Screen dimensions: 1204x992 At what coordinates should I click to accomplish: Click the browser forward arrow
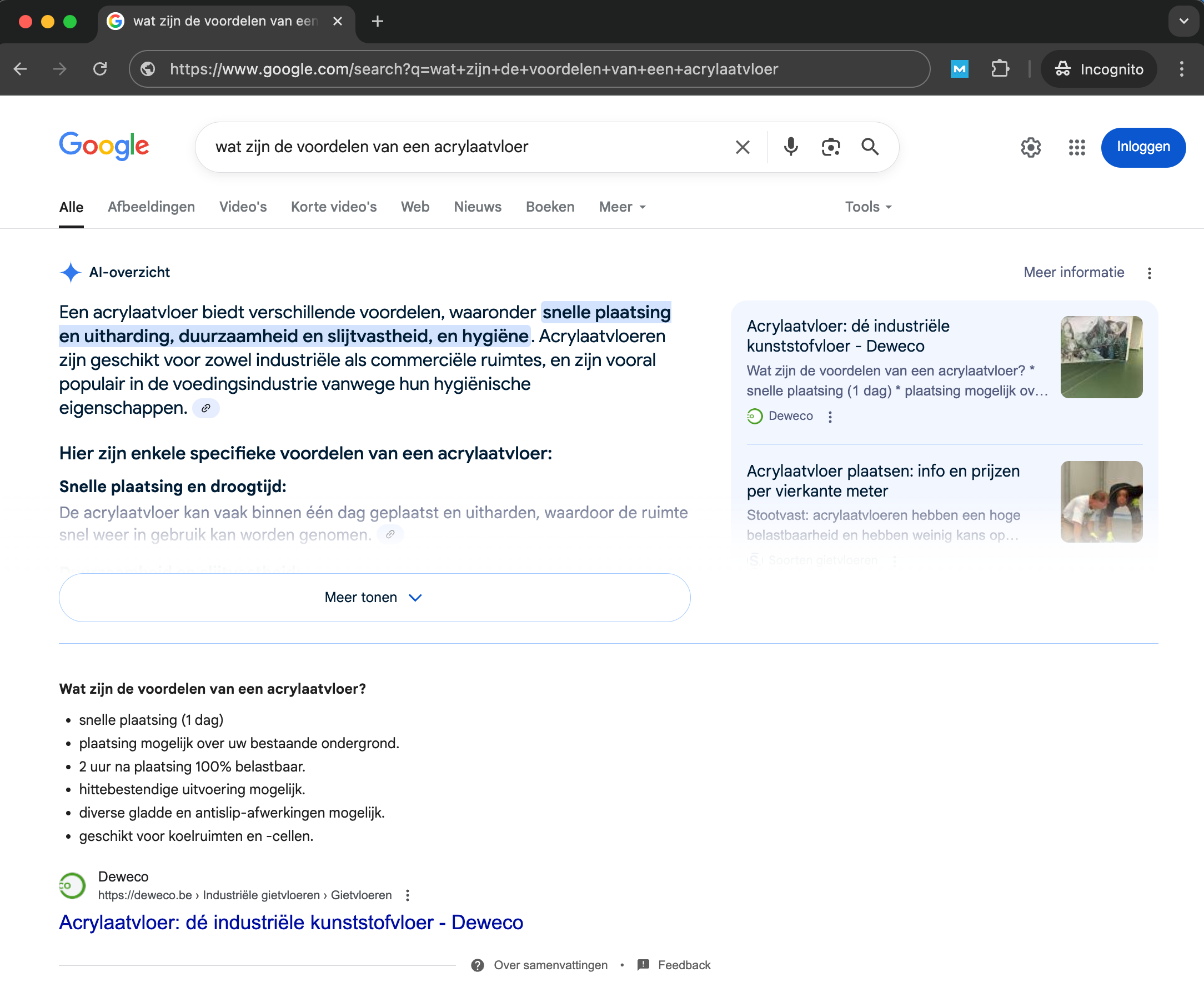click(x=60, y=69)
